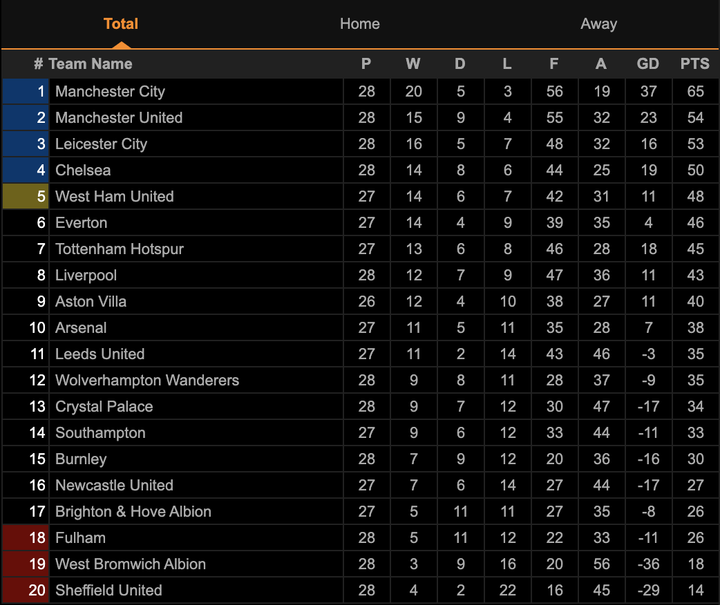Image resolution: width=720 pixels, height=605 pixels.
Task: Open Leicester City team page
Action: pyautogui.click(x=101, y=144)
